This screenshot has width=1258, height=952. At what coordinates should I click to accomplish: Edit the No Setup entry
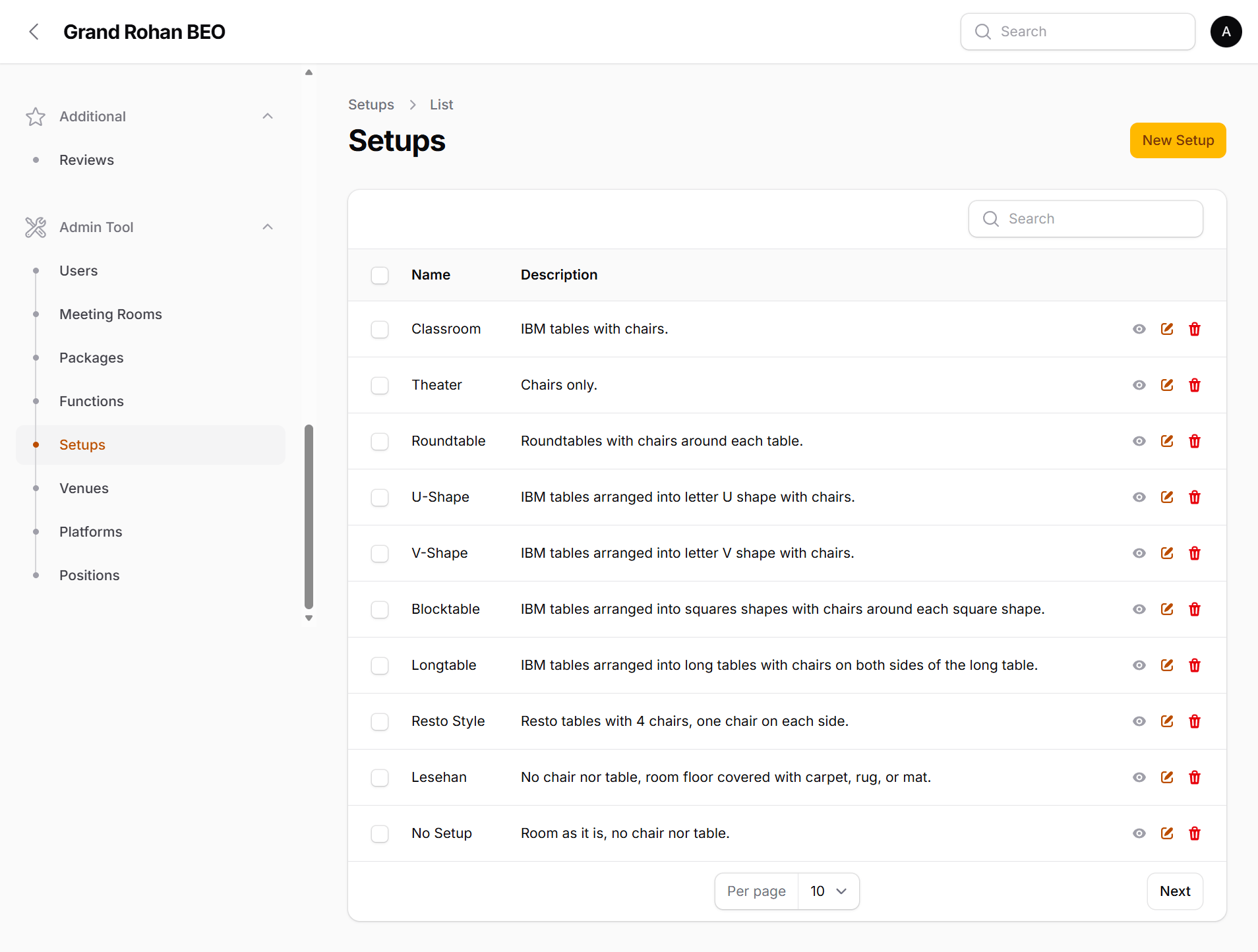[1167, 833]
